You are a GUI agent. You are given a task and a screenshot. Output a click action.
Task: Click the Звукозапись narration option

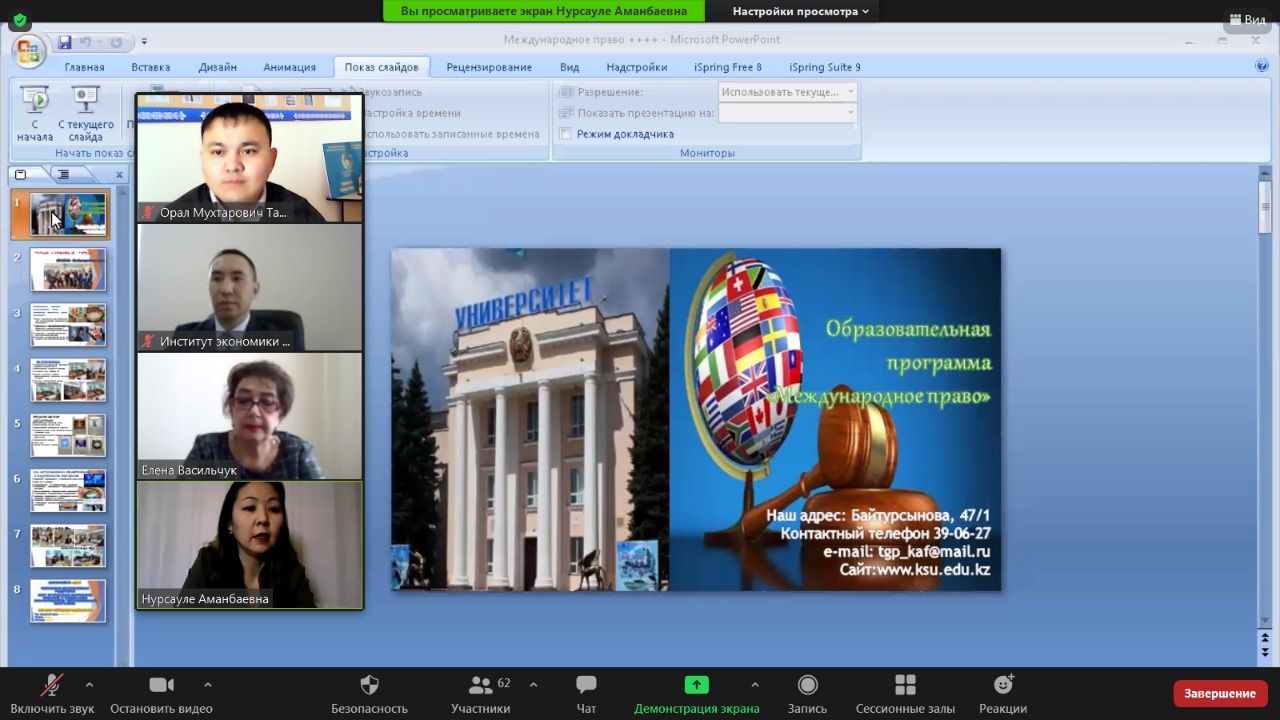click(x=392, y=92)
